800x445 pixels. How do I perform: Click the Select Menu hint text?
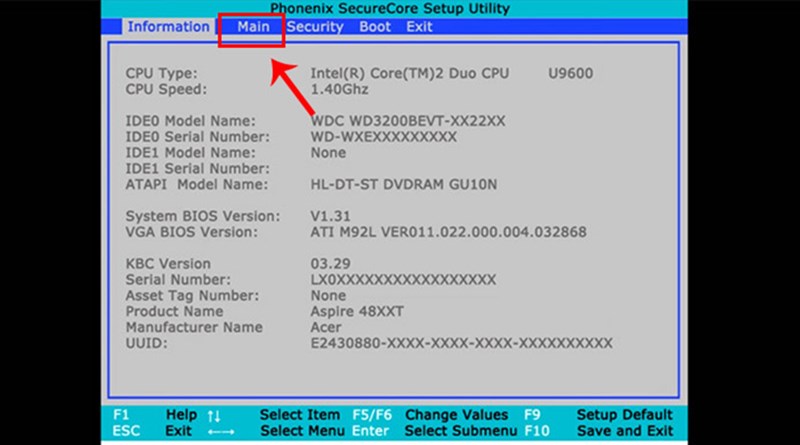(x=302, y=431)
